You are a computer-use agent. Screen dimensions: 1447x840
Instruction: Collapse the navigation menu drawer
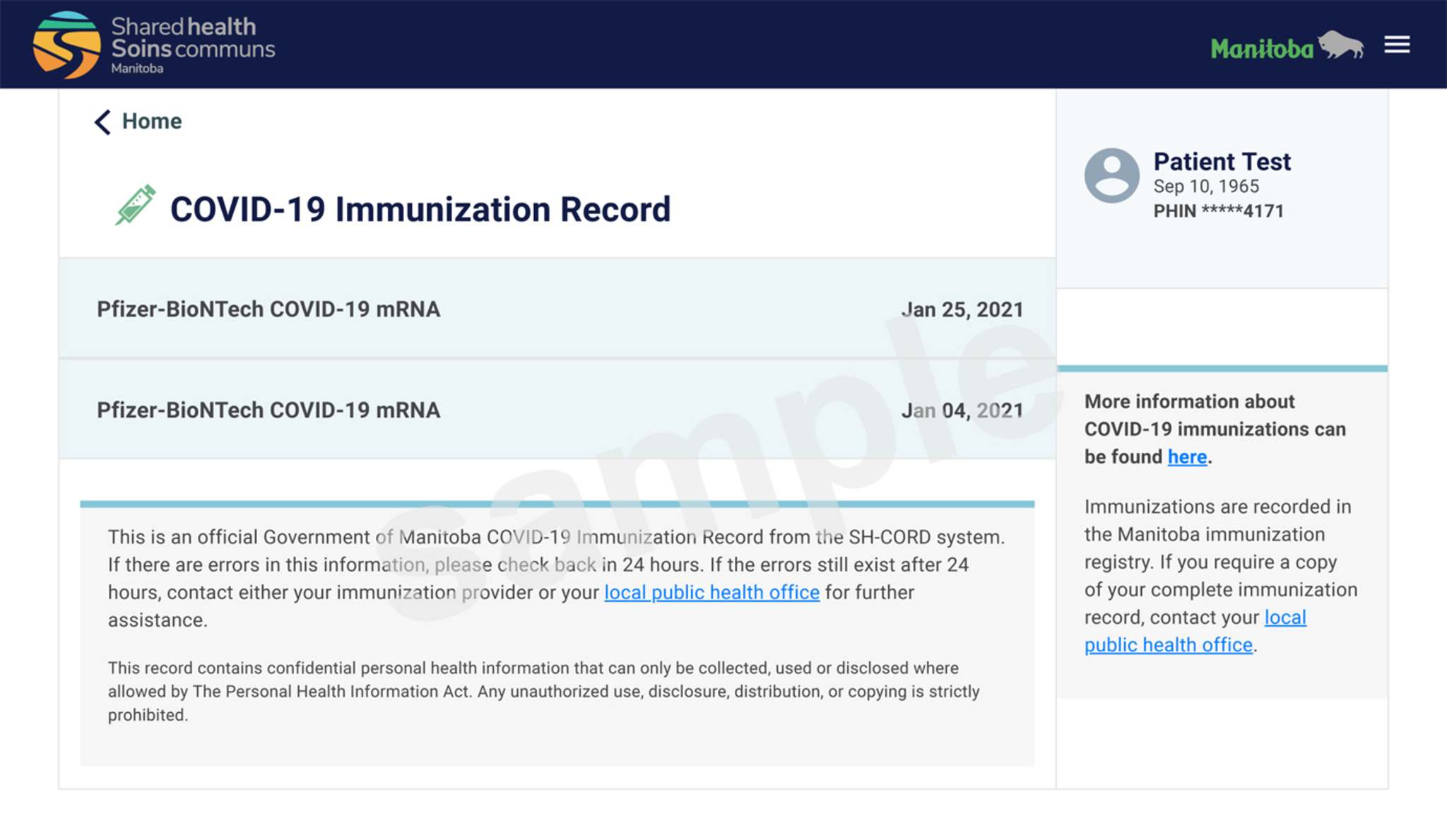[1395, 44]
